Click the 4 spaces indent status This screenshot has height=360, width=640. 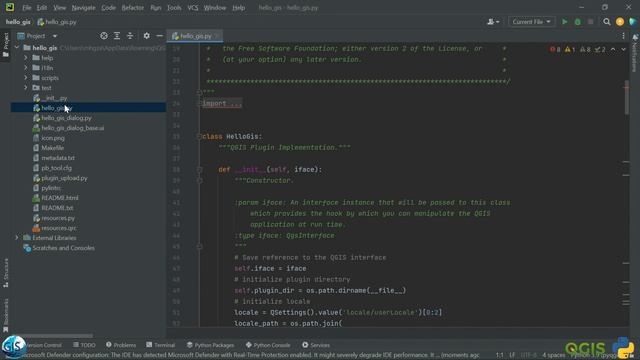click(553, 355)
